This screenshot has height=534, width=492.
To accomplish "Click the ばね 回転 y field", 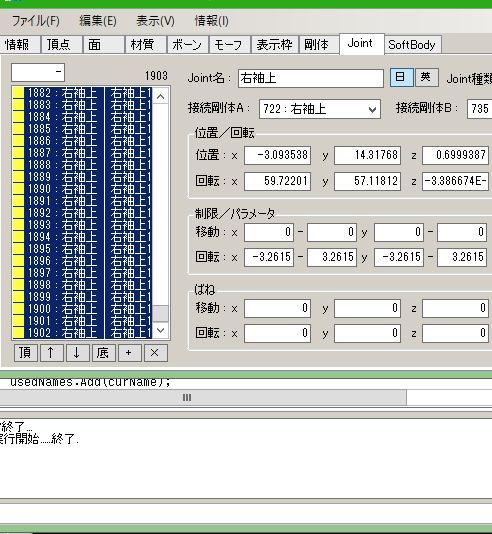I will tap(367, 333).
